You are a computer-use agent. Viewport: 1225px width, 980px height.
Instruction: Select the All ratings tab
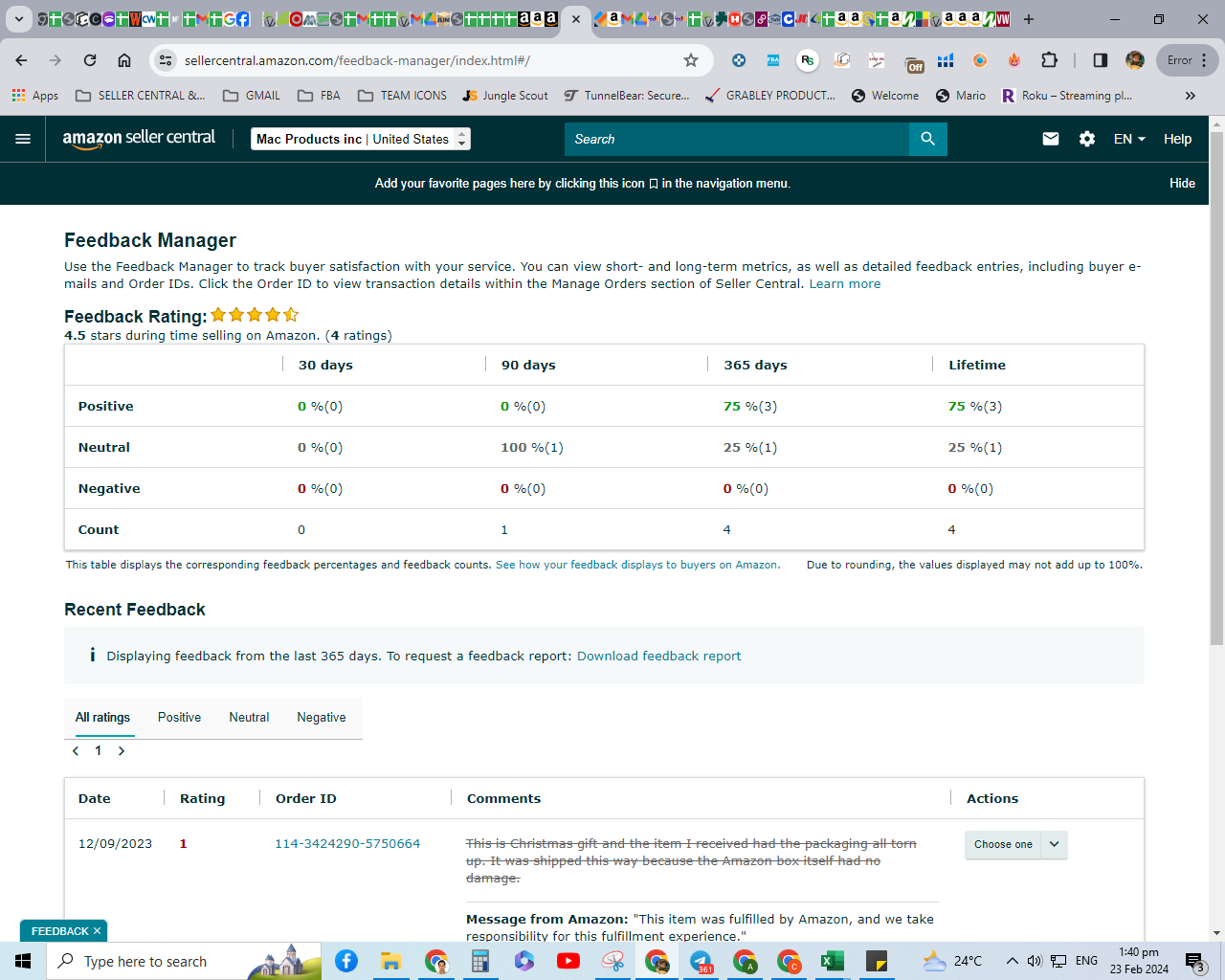(x=102, y=718)
